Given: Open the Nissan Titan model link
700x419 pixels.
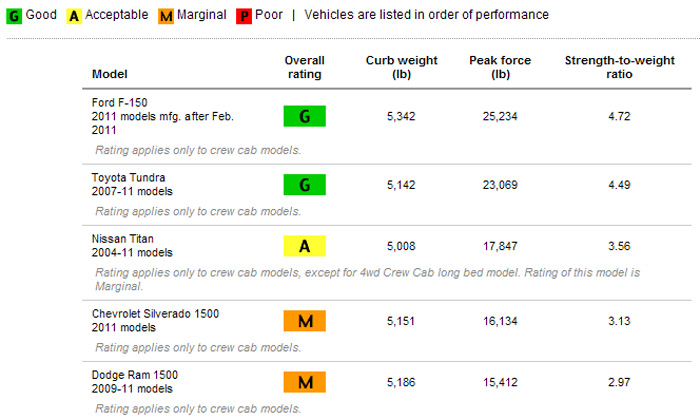Looking at the screenshot, I should pyautogui.click(x=122, y=239).
